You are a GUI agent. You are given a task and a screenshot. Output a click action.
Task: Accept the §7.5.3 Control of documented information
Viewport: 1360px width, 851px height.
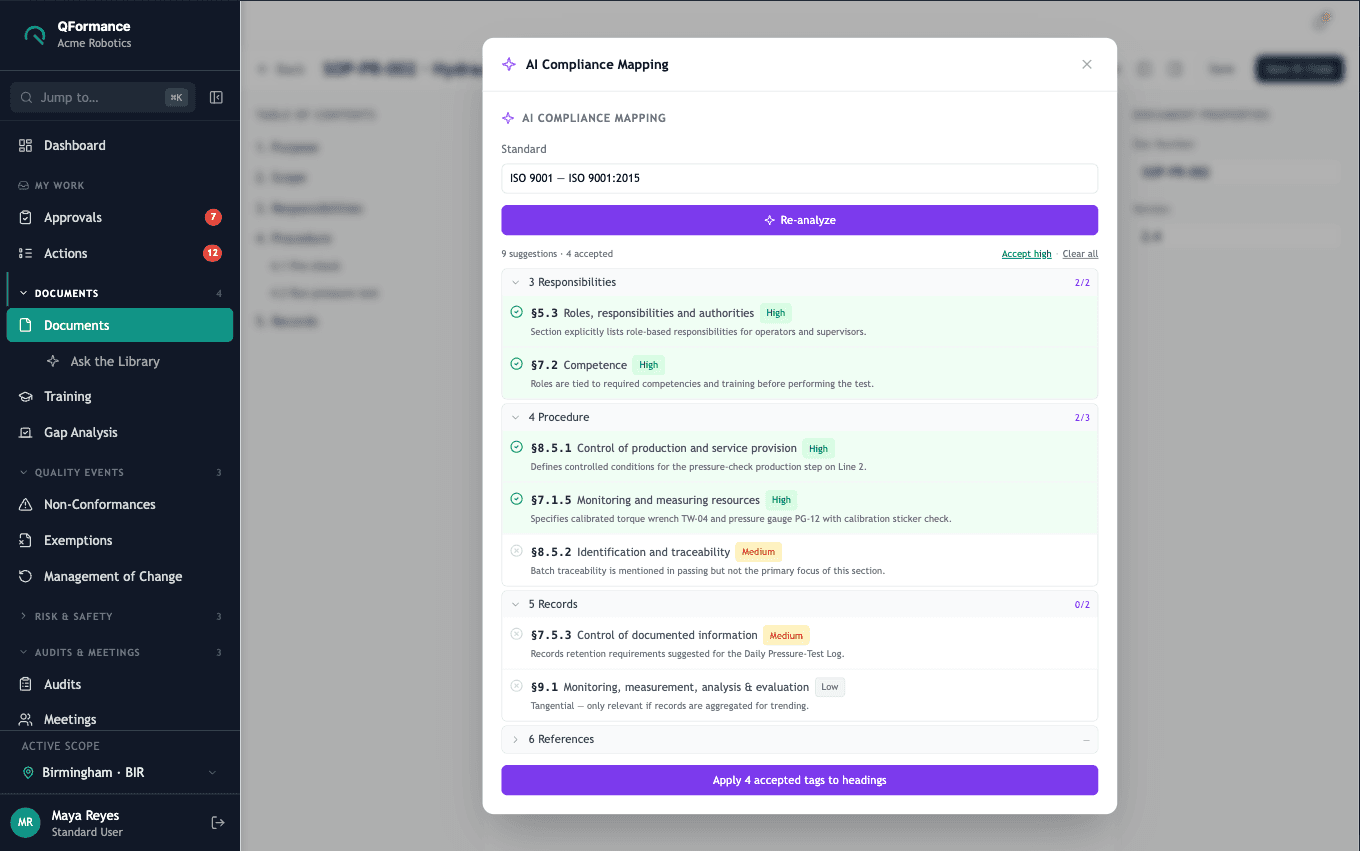[516, 634]
